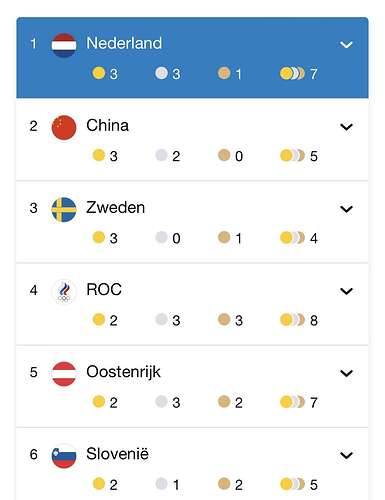Select the Slovenië country name
The image size is (385, 500).
pos(117,454)
